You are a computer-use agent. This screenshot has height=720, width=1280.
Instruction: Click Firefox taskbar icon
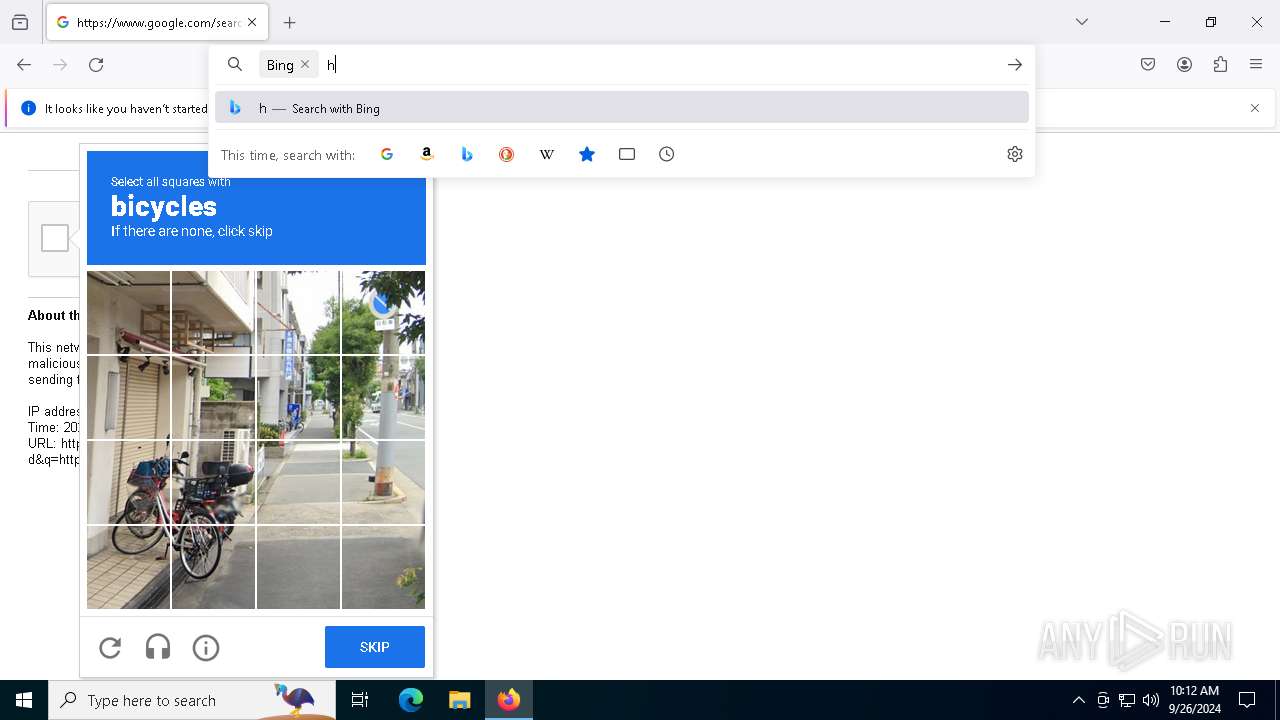[509, 700]
